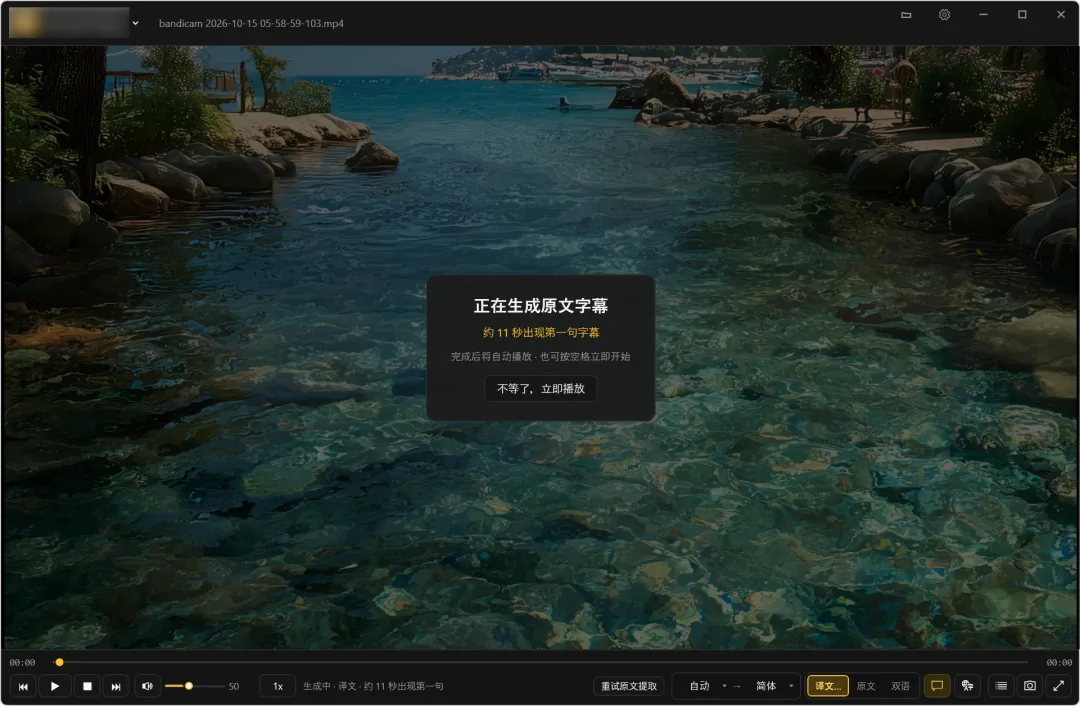Image resolution: width=1080 pixels, height=706 pixels.
Task: Skip to the next video
Action: (x=116, y=686)
